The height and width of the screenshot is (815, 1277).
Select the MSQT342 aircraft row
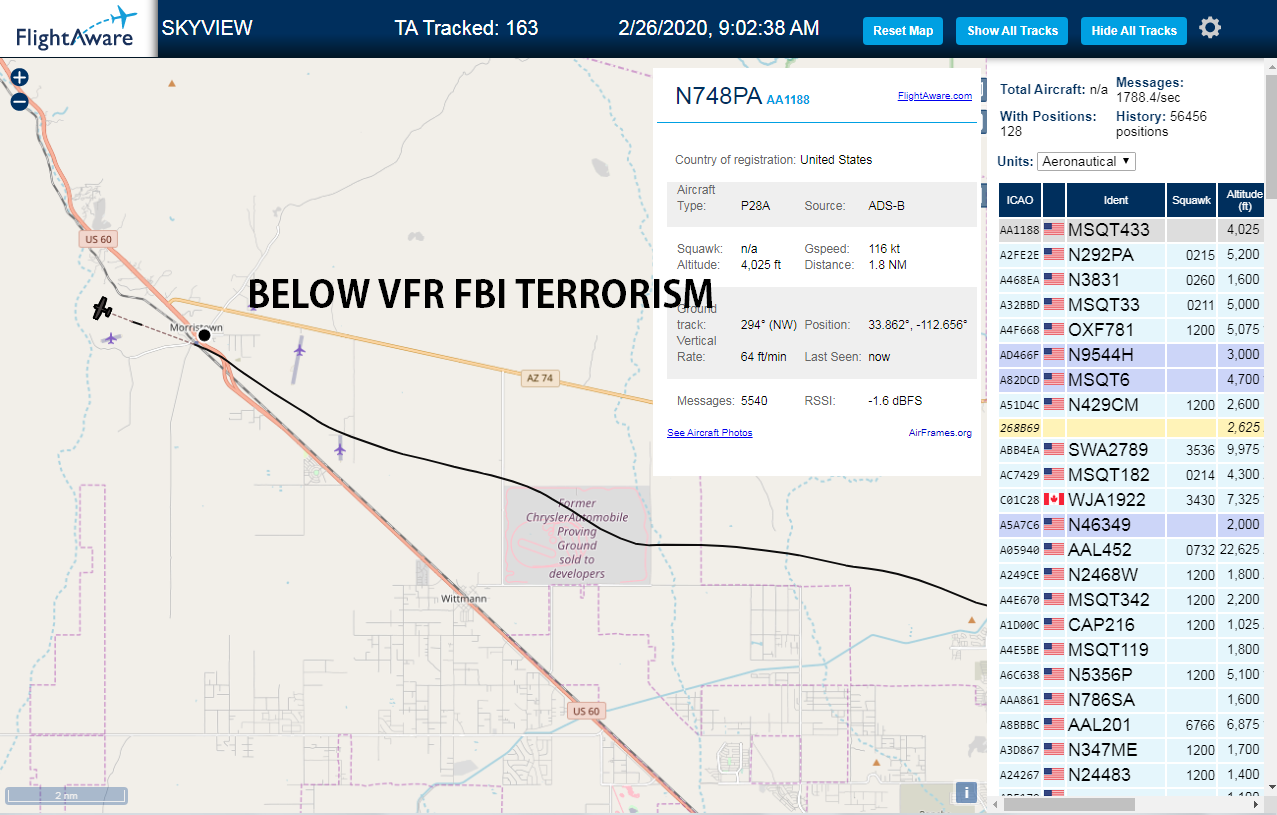(1132, 600)
